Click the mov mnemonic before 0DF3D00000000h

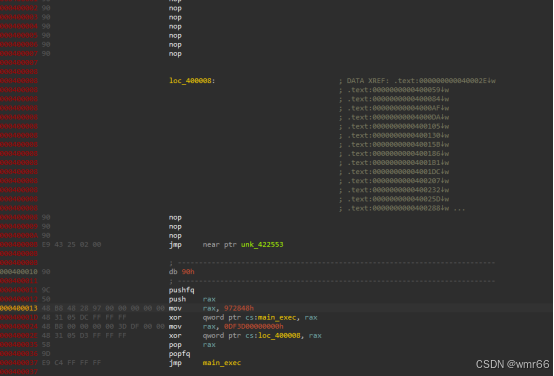tap(175, 327)
